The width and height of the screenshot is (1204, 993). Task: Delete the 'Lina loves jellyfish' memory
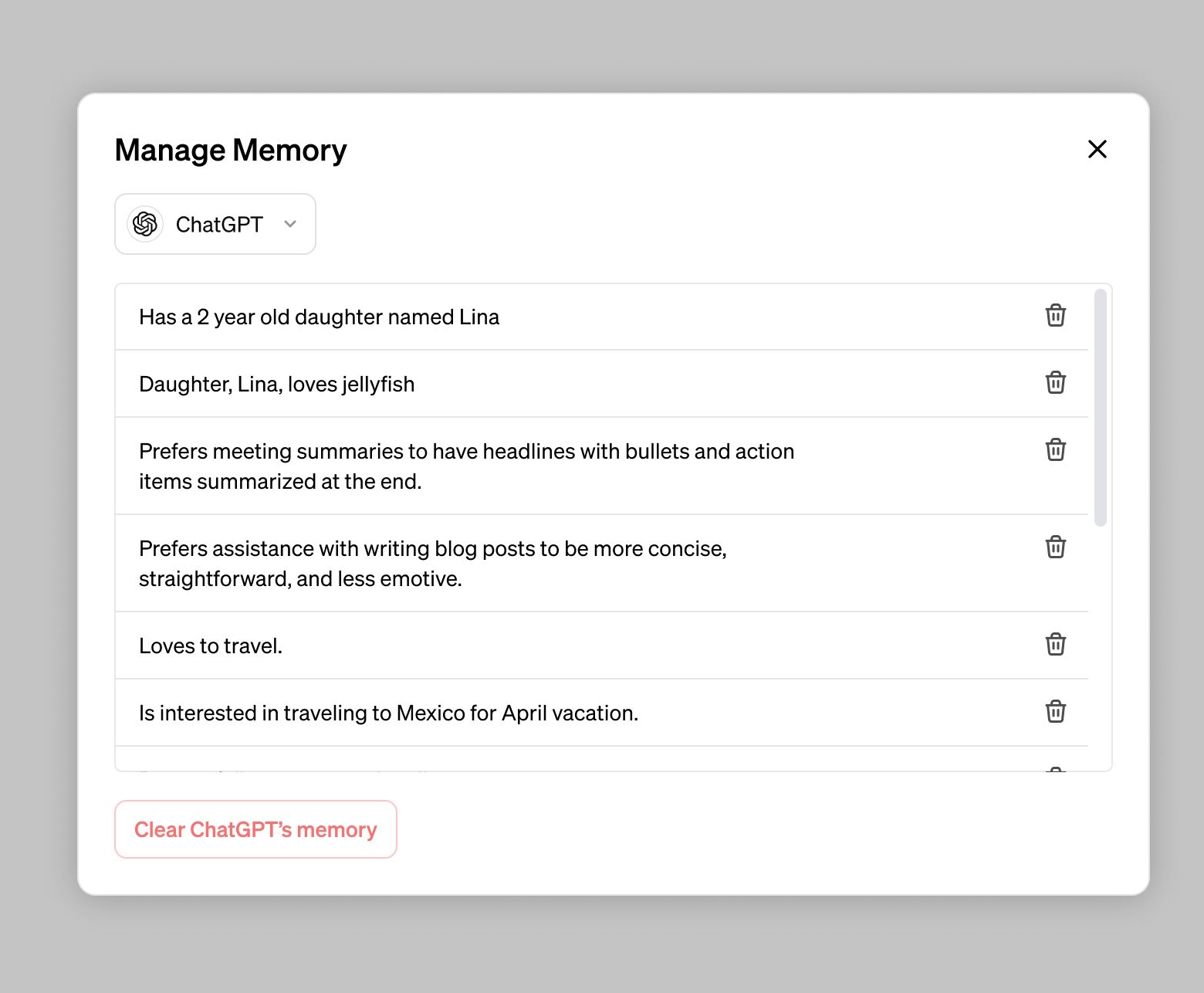[1055, 383]
